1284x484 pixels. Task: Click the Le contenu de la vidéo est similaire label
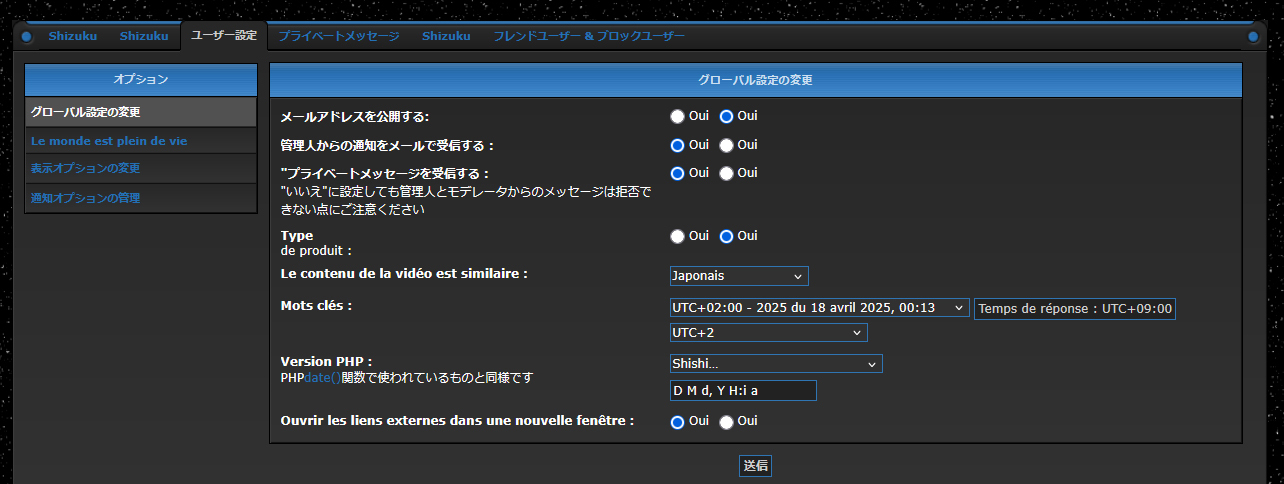point(404,273)
